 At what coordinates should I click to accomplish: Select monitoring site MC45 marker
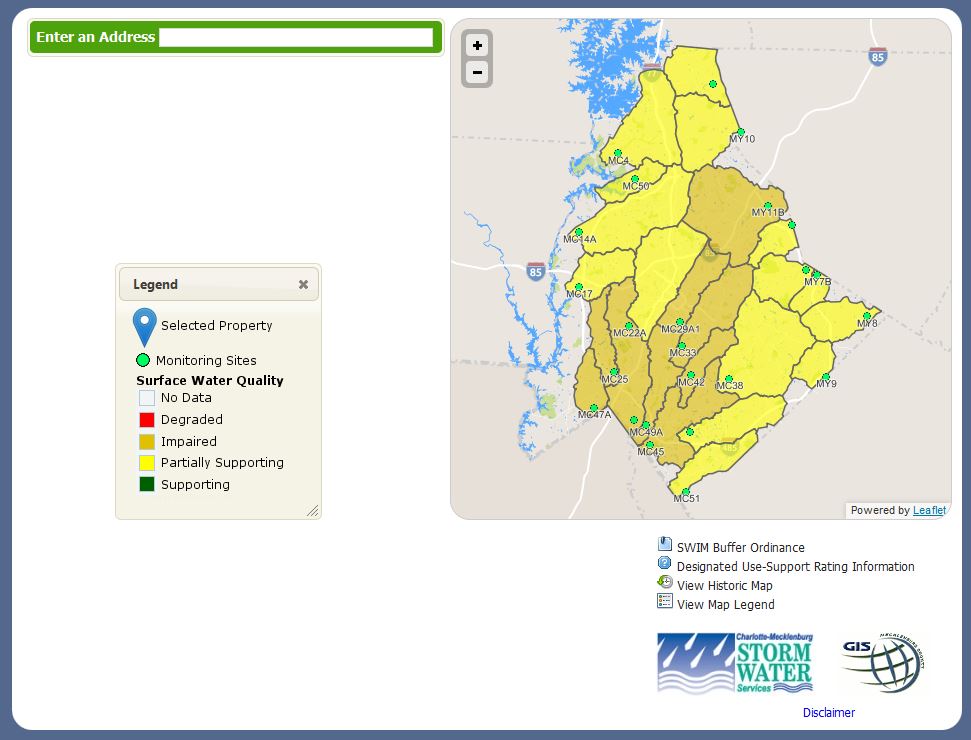tap(650, 445)
